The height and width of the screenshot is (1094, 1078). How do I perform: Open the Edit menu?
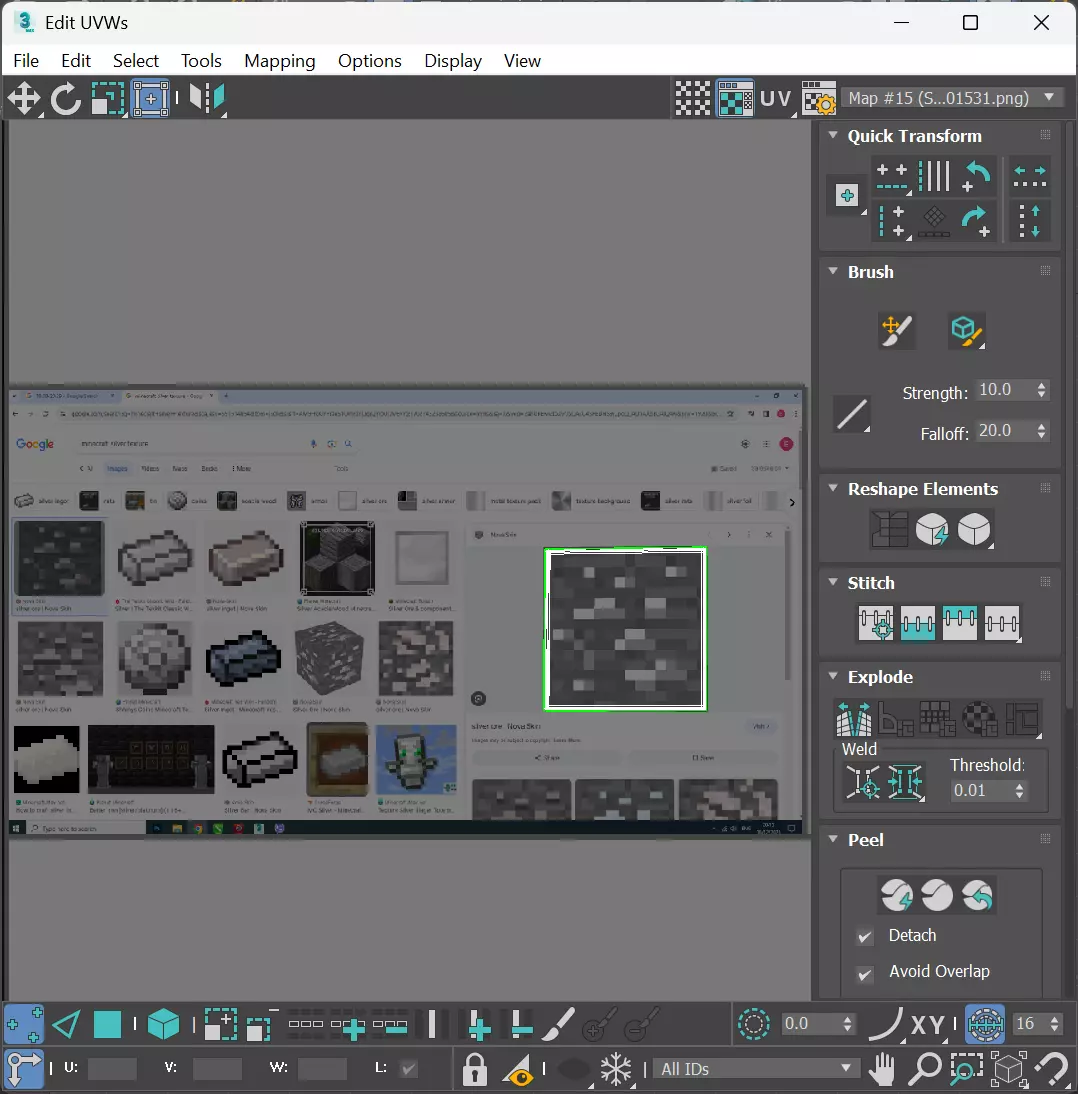click(x=75, y=61)
